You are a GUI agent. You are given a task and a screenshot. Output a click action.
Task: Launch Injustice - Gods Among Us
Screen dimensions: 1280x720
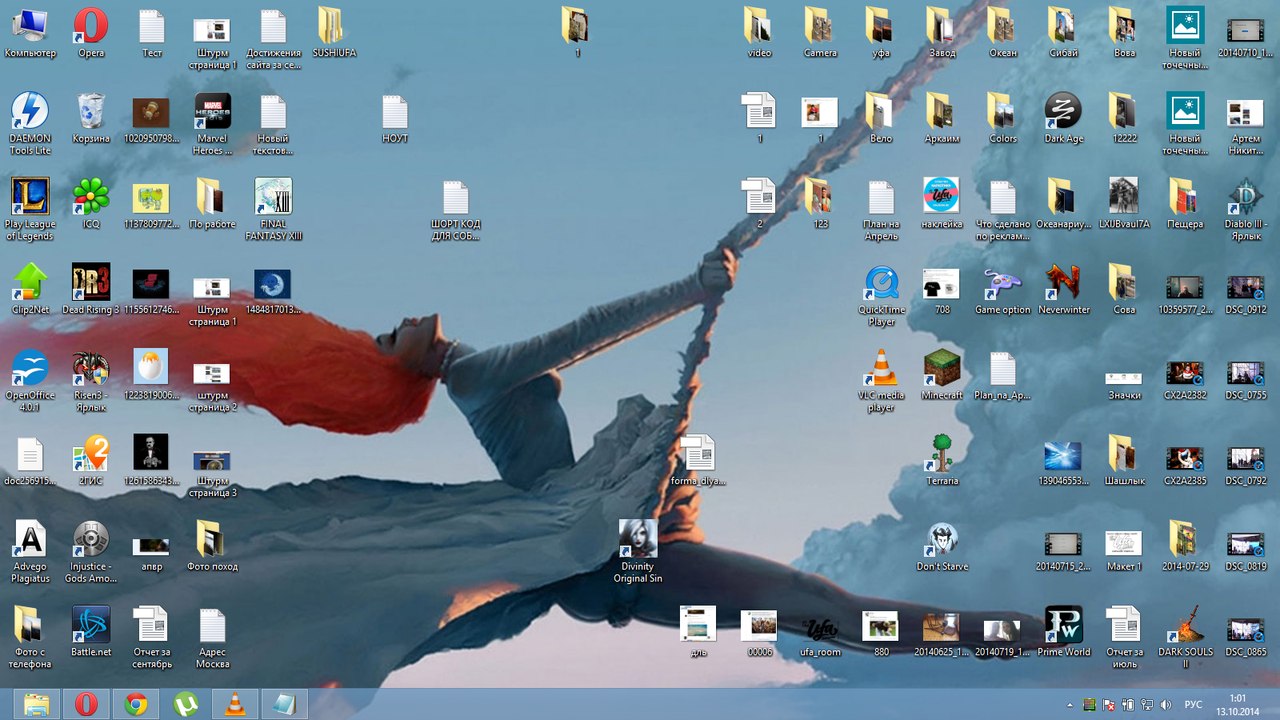point(91,551)
